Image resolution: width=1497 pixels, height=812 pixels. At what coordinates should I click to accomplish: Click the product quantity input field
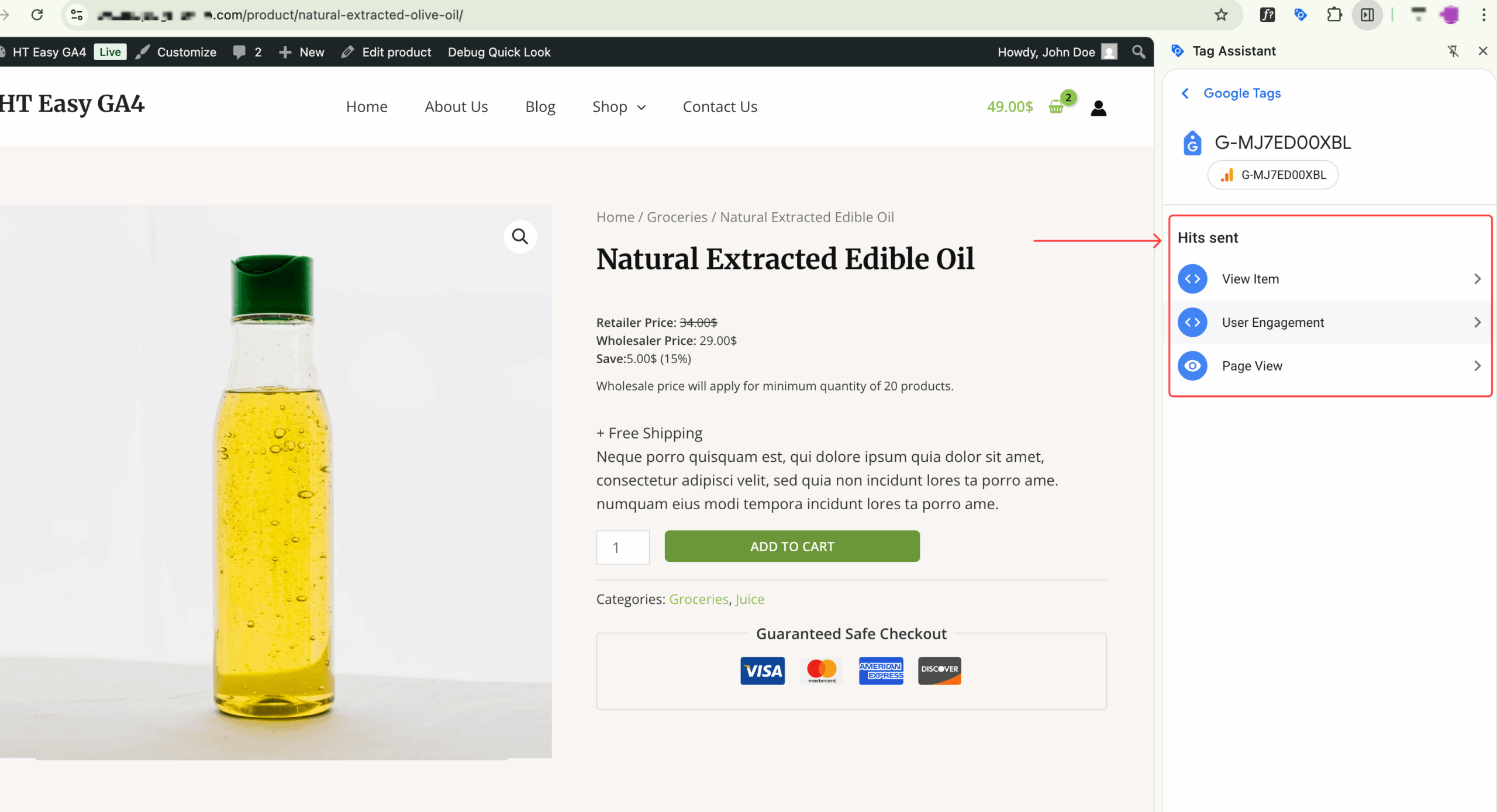click(x=623, y=547)
